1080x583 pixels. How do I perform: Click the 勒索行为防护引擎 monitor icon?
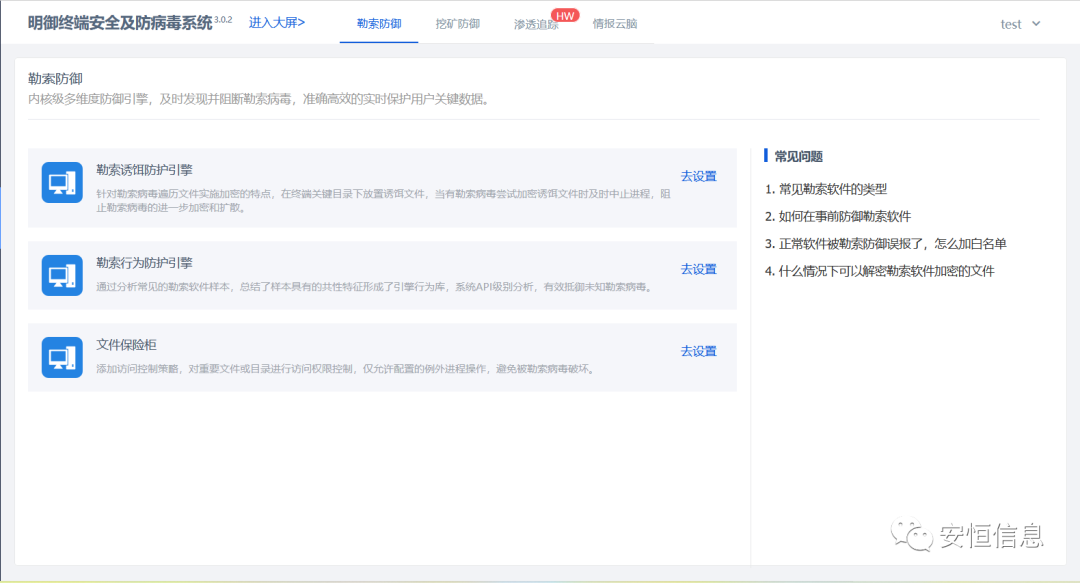62,275
